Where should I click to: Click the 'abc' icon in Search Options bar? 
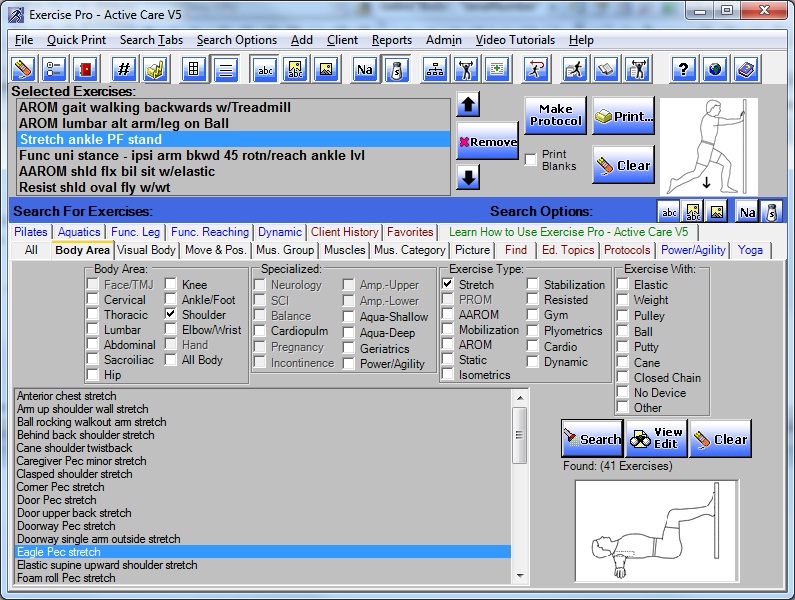point(669,212)
